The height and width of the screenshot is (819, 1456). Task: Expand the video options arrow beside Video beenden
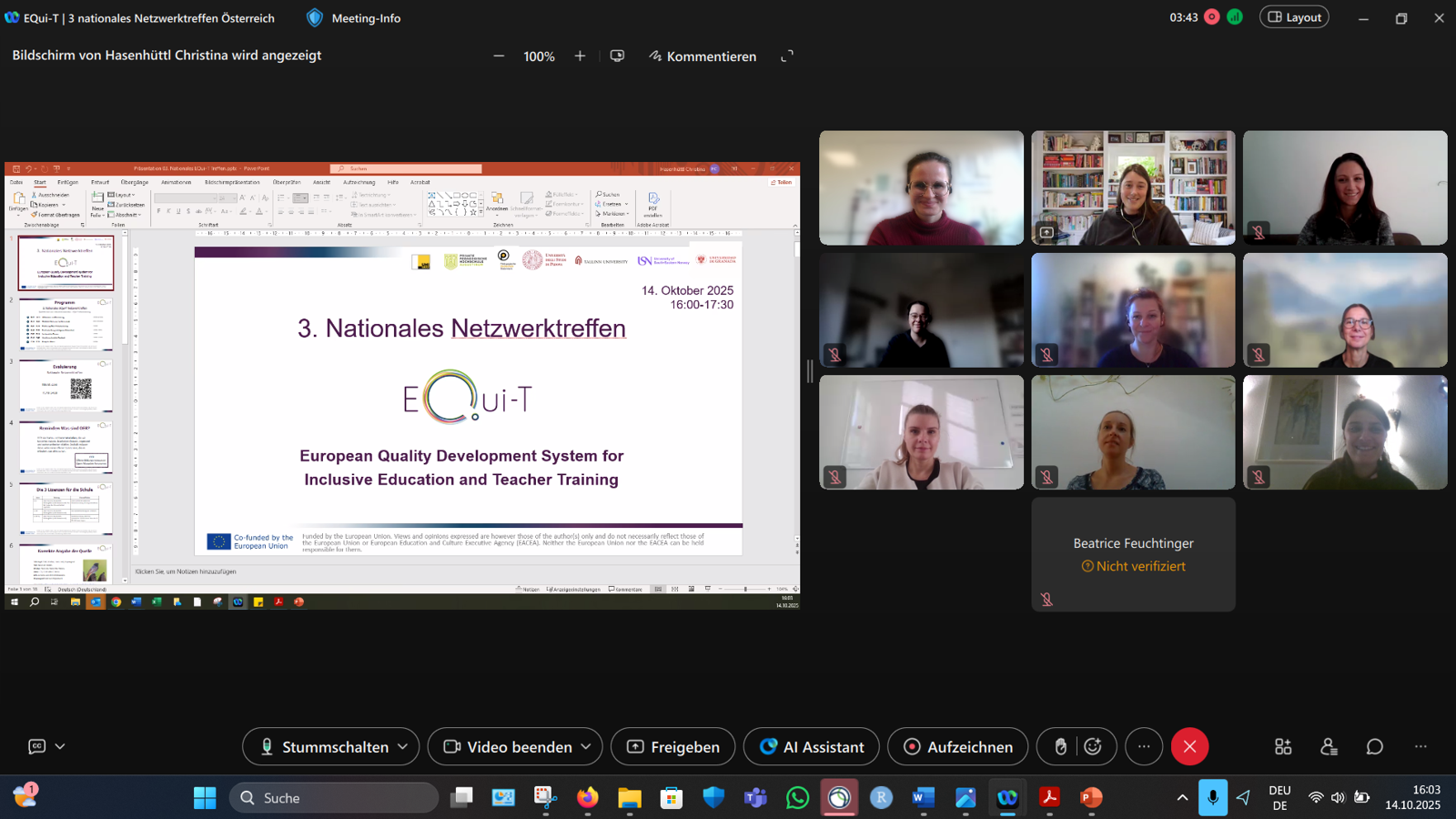click(586, 746)
